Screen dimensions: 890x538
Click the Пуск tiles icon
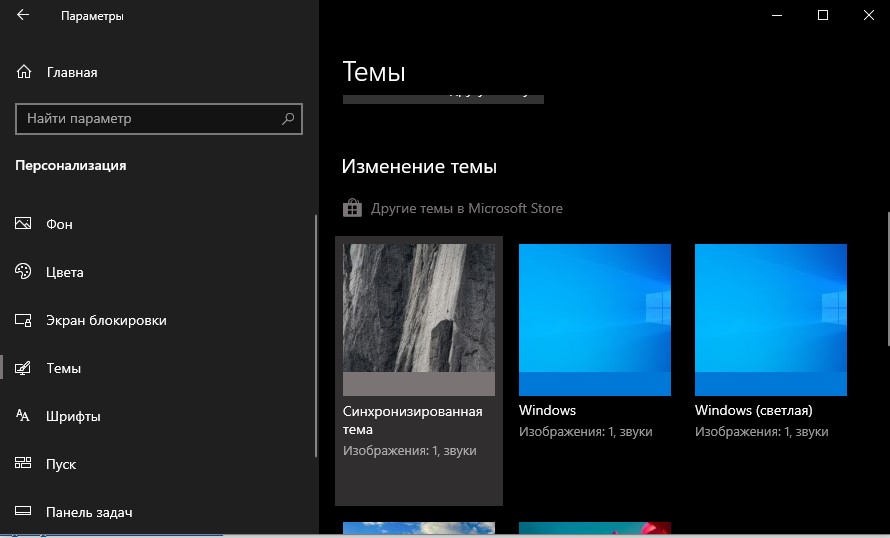coord(23,463)
